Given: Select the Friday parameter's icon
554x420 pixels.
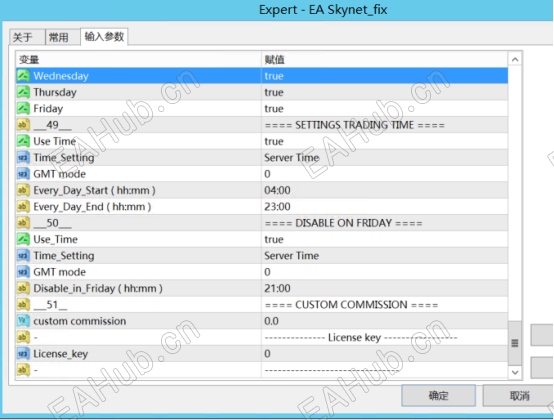Looking at the screenshot, I should pos(23,108).
